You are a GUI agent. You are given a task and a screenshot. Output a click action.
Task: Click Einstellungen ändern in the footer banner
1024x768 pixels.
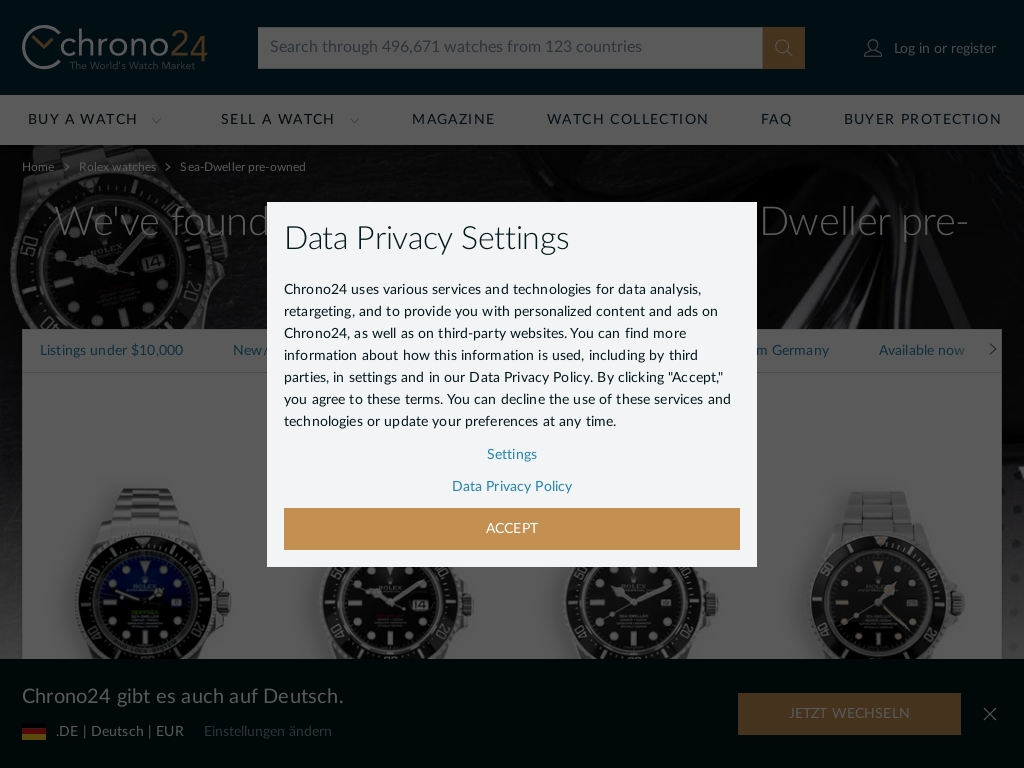coord(267,731)
